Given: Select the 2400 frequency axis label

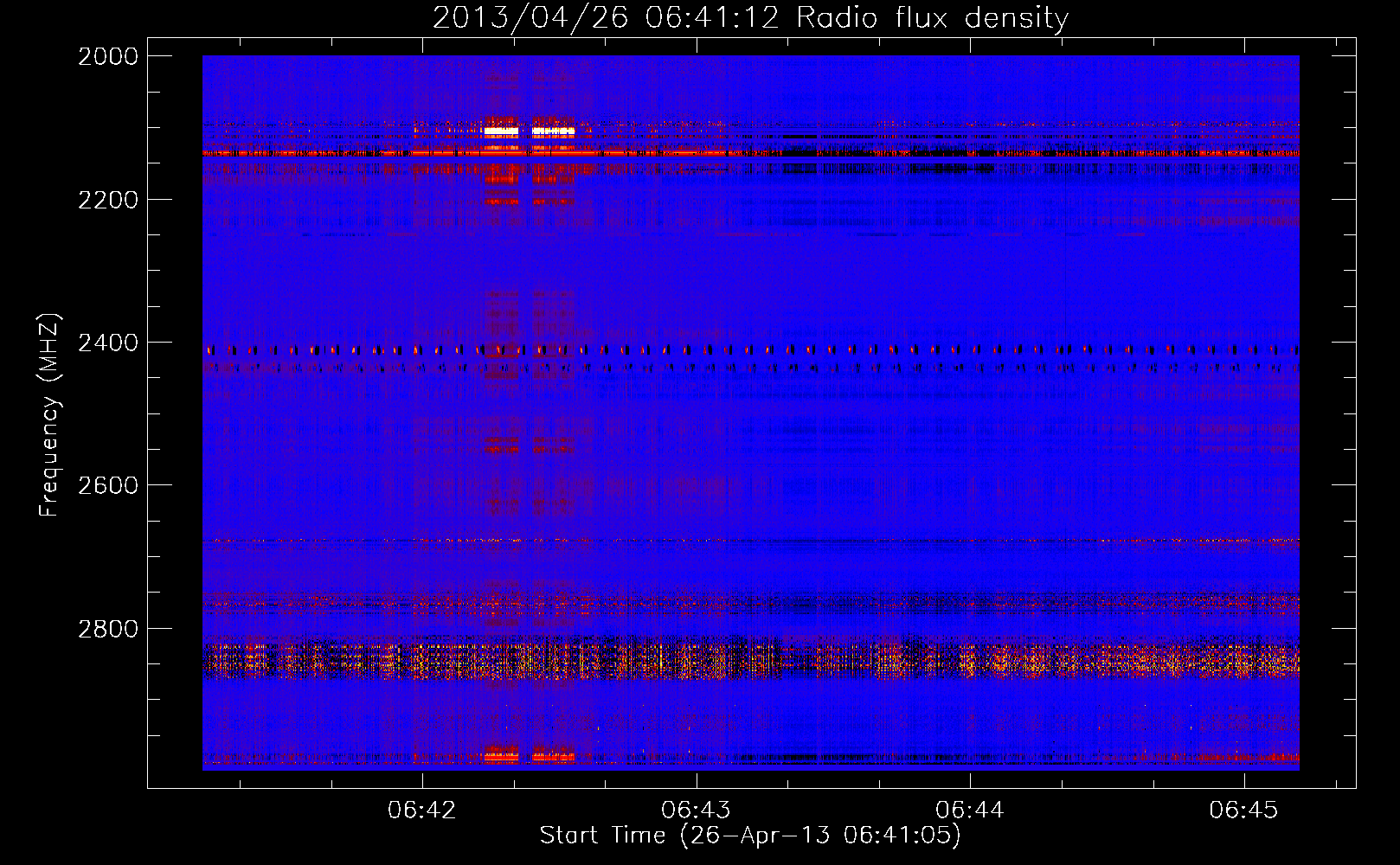Looking at the screenshot, I should tap(108, 343).
